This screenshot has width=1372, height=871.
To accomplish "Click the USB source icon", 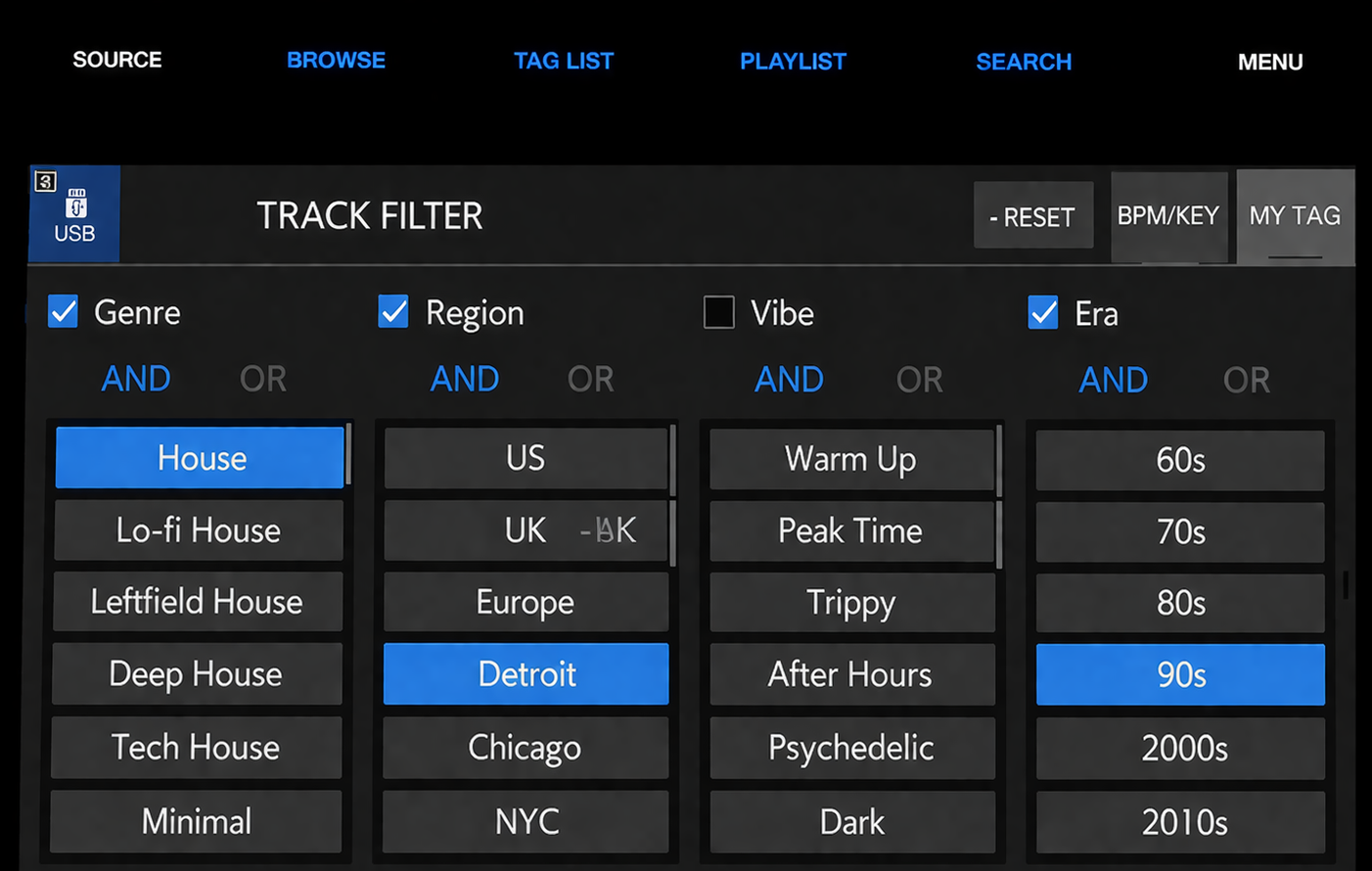I will pos(74,213).
